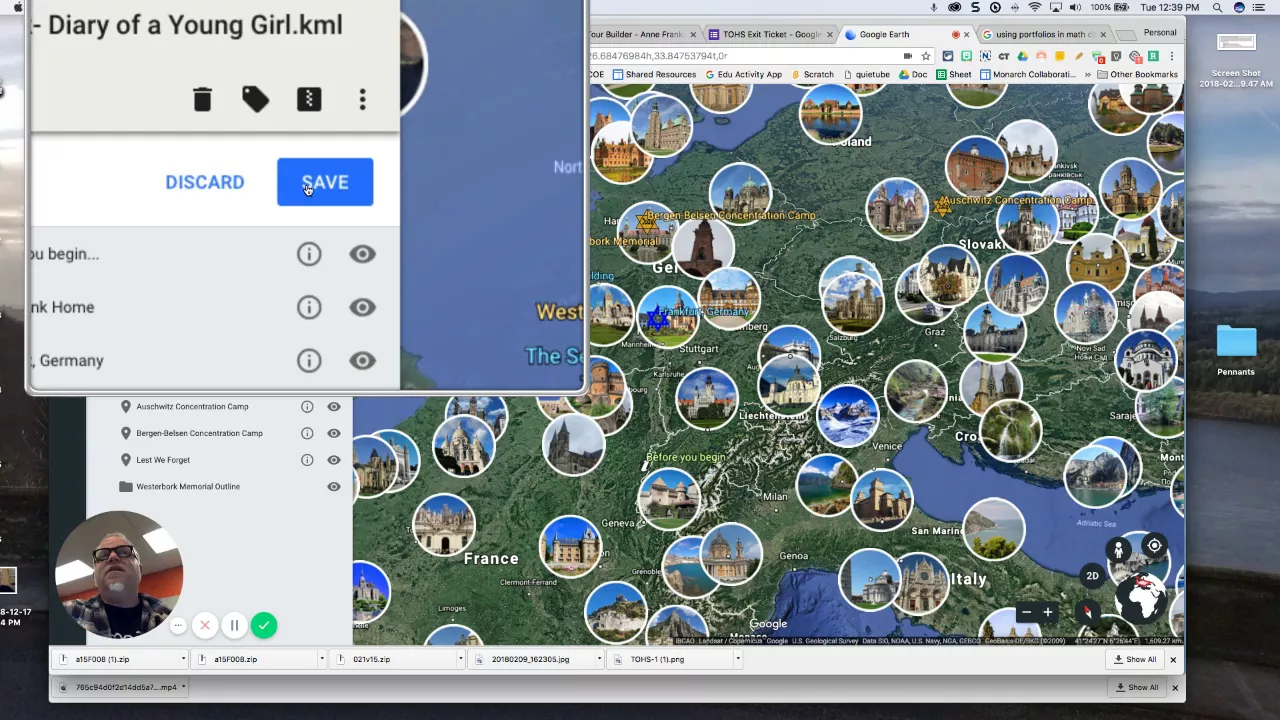The height and width of the screenshot is (720, 1280).
Task: Hide Auschwitz Concentration Camp placemark
Action: pos(334,407)
